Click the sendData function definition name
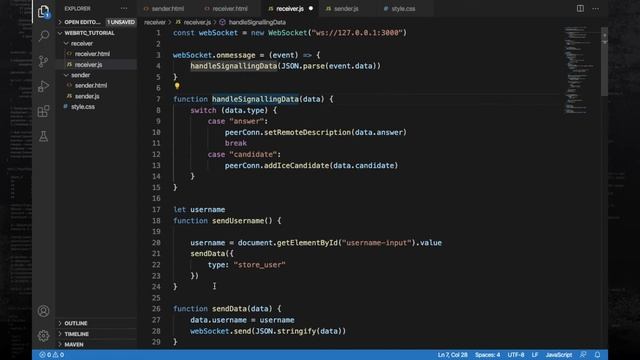Viewport: 640px width, 360px height. pyautogui.click(x=229, y=309)
